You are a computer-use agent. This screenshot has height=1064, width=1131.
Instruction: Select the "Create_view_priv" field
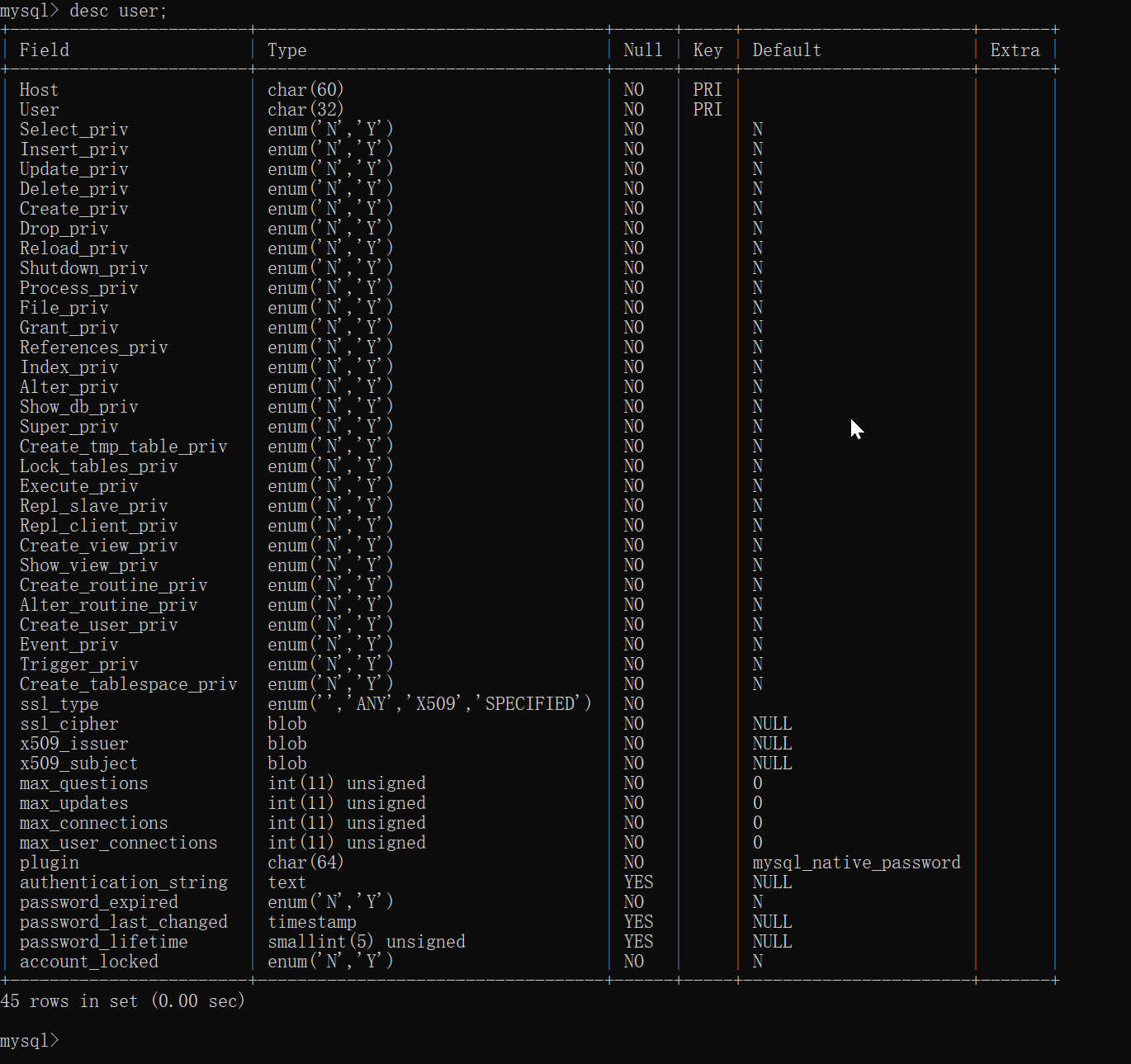(99, 546)
